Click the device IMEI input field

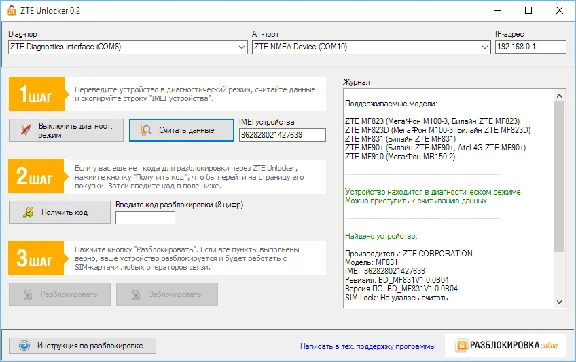coord(282,135)
